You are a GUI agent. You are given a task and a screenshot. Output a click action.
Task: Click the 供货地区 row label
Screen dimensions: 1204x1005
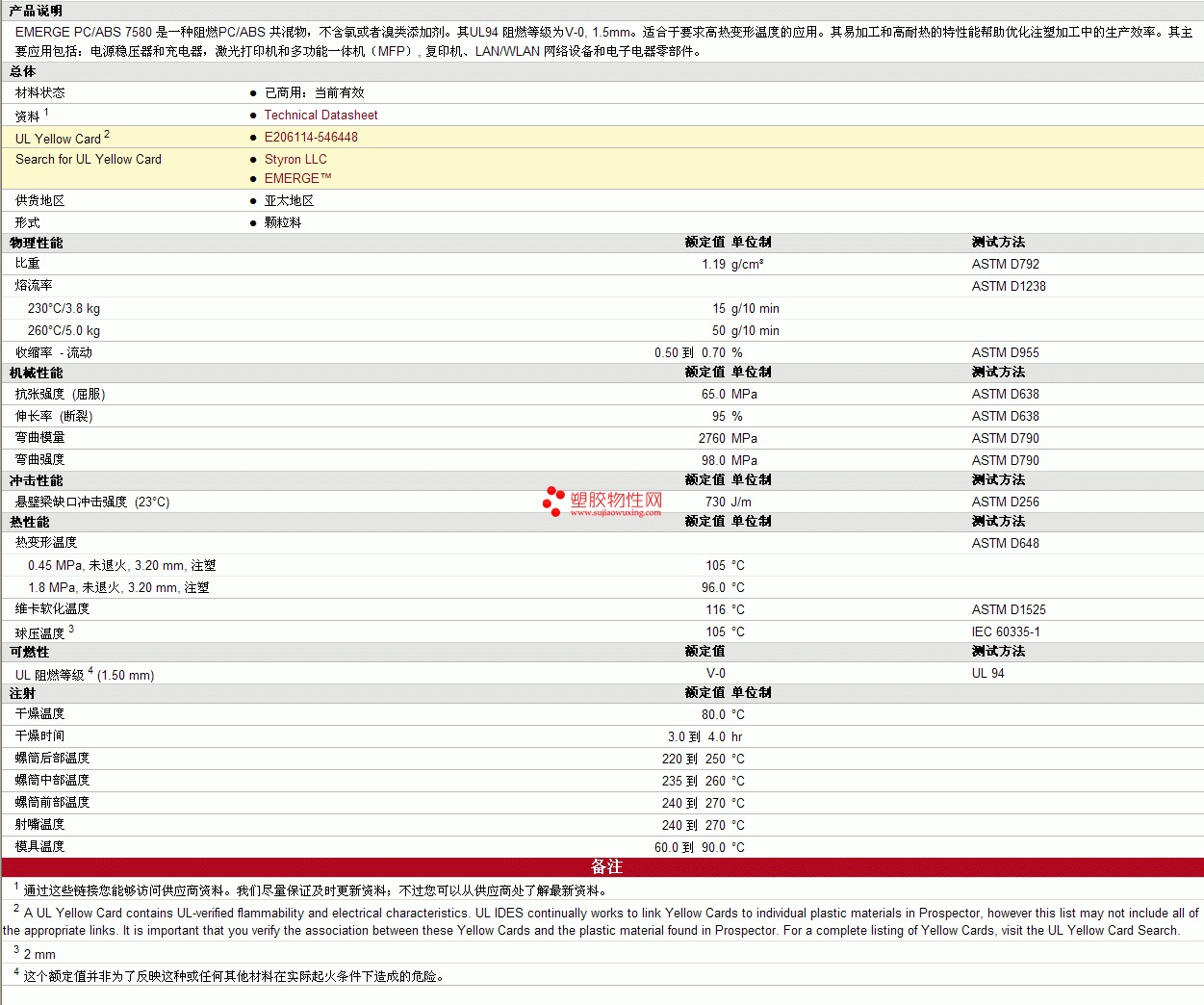[x=39, y=200]
